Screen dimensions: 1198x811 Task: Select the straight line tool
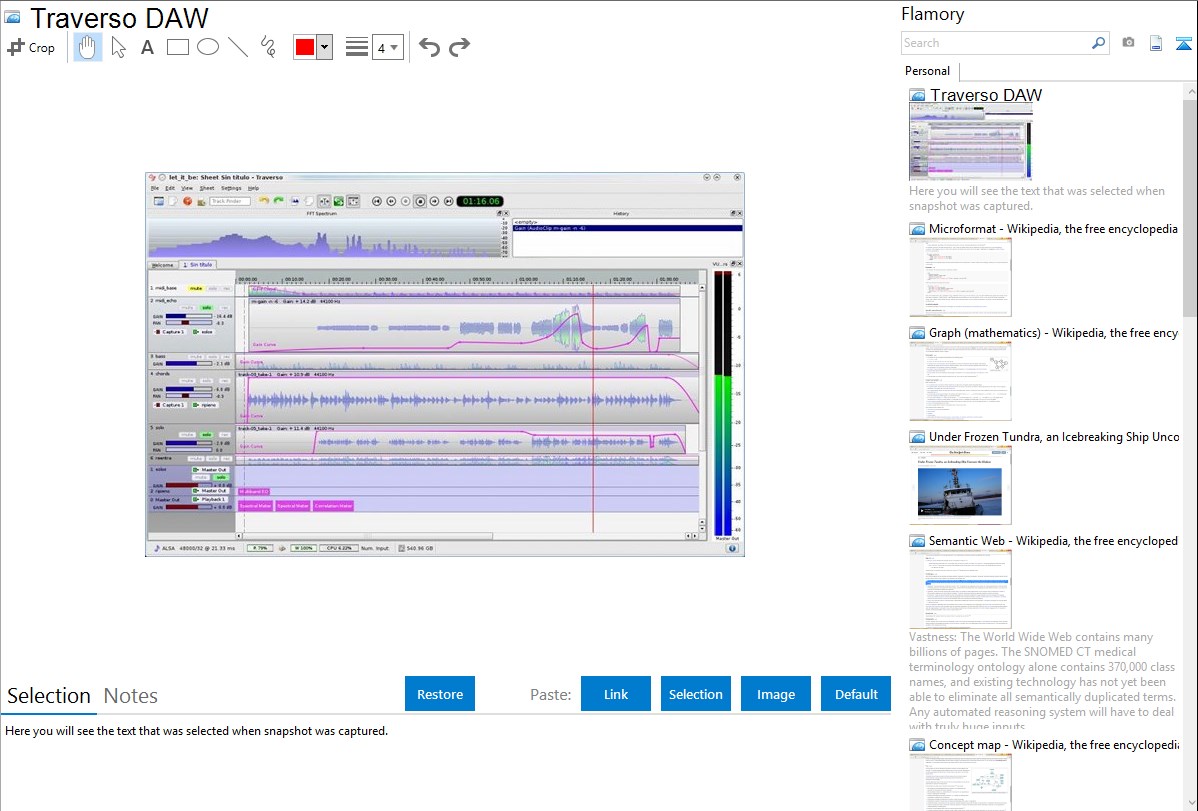pyautogui.click(x=237, y=47)
